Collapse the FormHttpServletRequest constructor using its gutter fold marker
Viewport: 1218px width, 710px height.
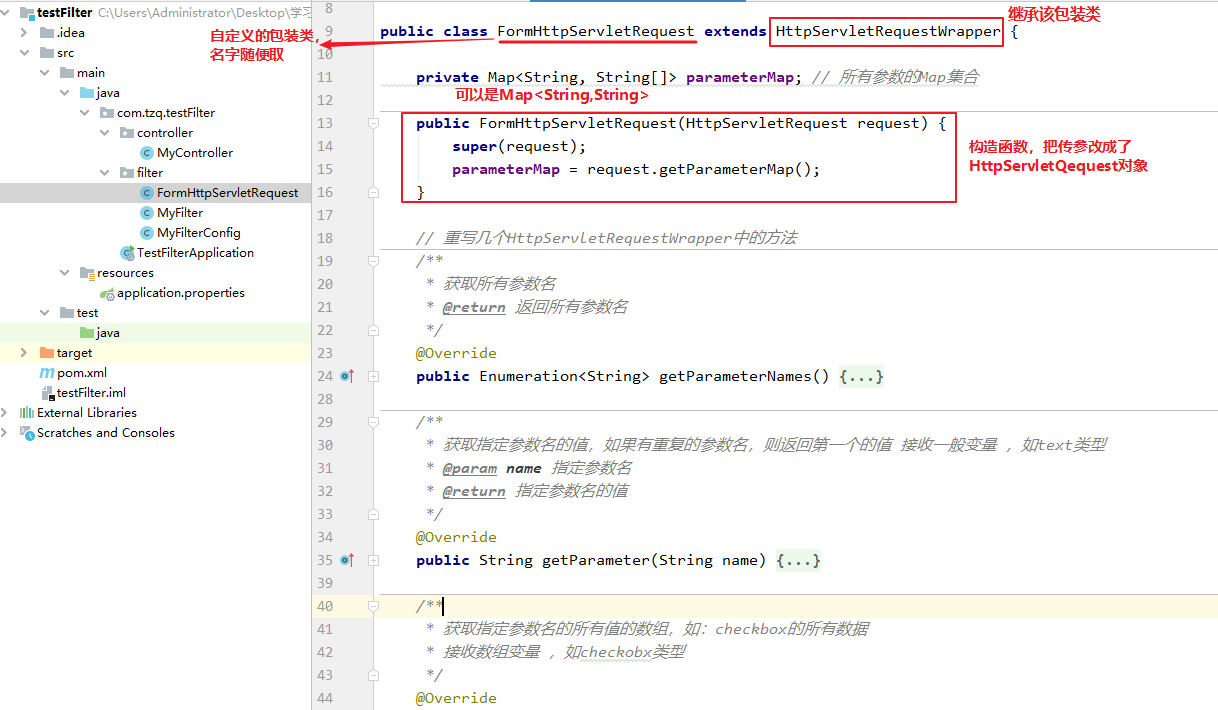(x=372, y=122)
